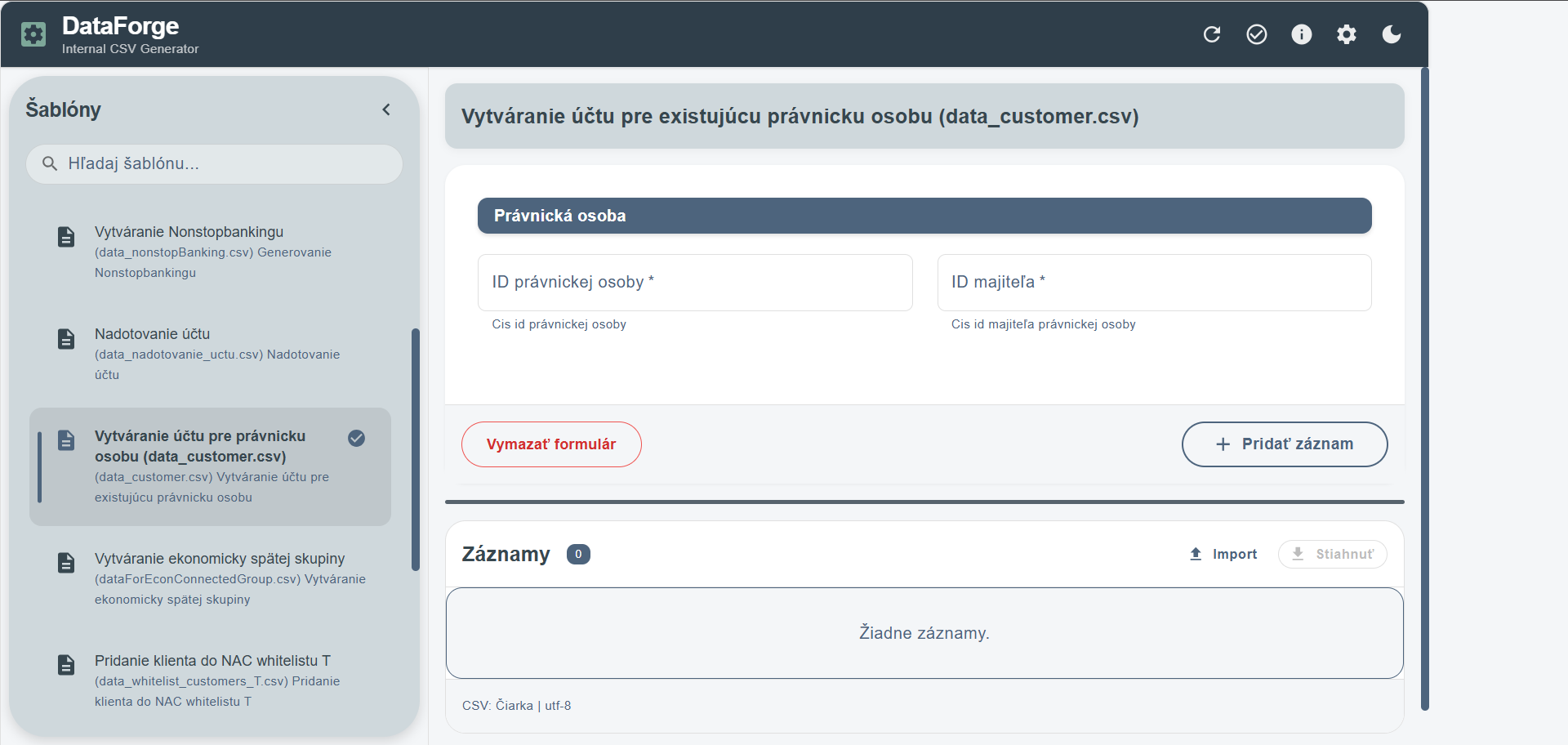Focus the ID právnickej osoby field
The image size is (1568, 745).
pos(695,283)
